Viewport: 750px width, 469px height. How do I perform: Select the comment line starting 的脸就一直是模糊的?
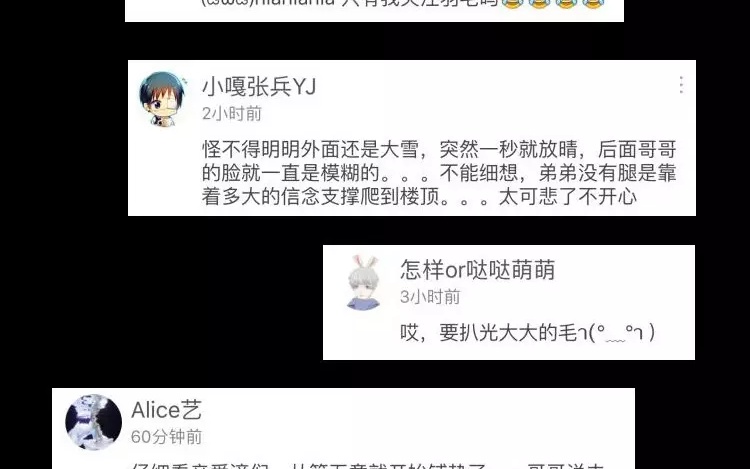(439, 173)
